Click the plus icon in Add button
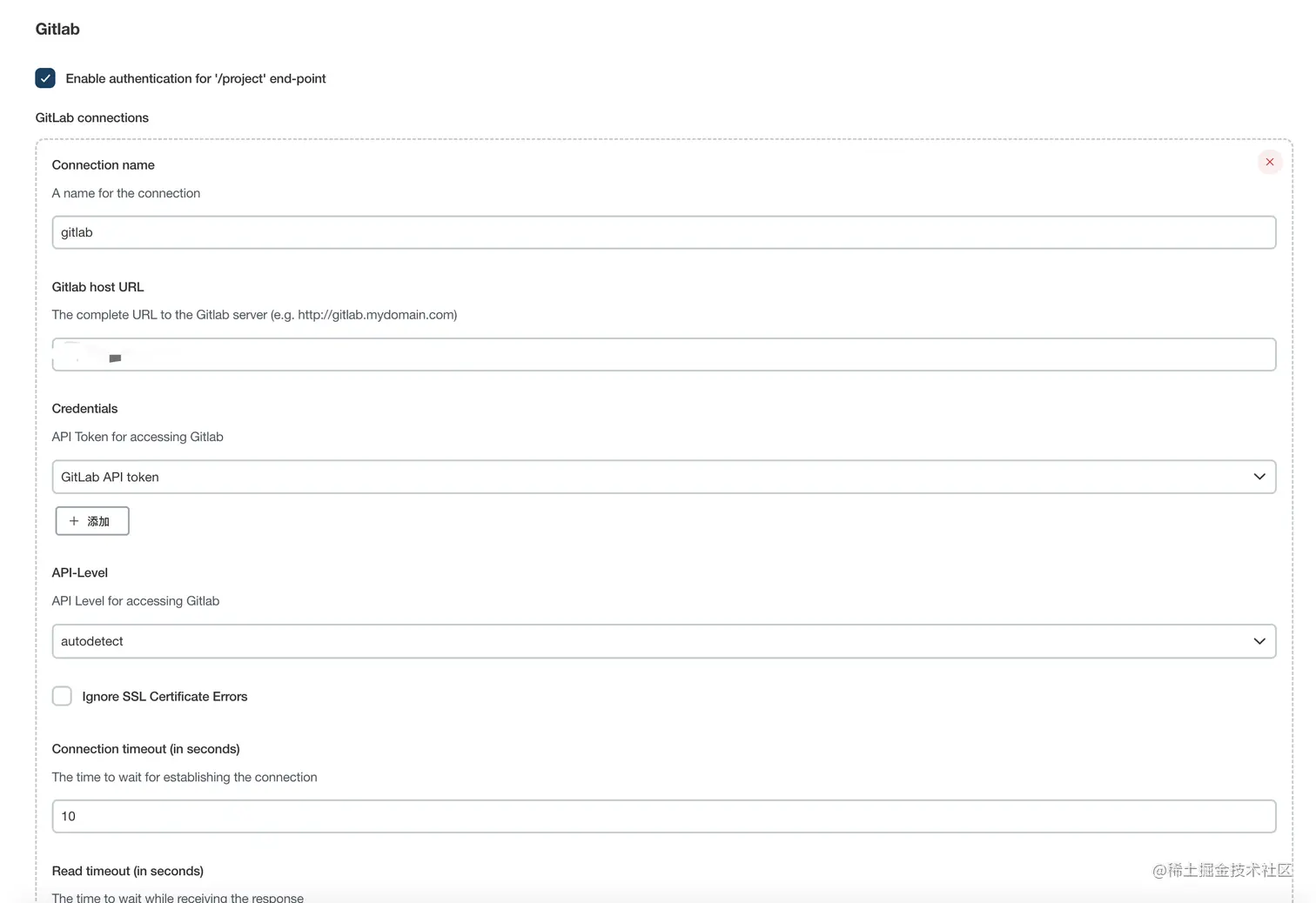The width and height of the screenshot is (1316, 903). (x=74, y=521)
